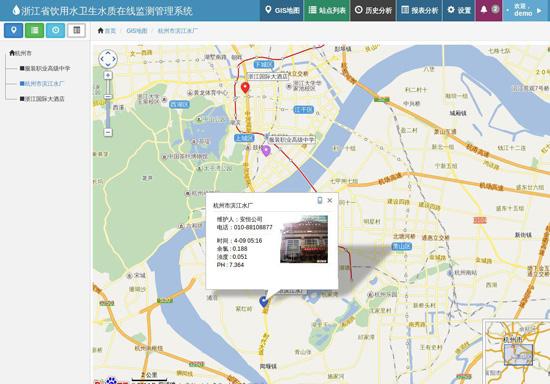Select the red map pin marker
This screenshot has height=384, width=550.
click(x=245, y=87)
